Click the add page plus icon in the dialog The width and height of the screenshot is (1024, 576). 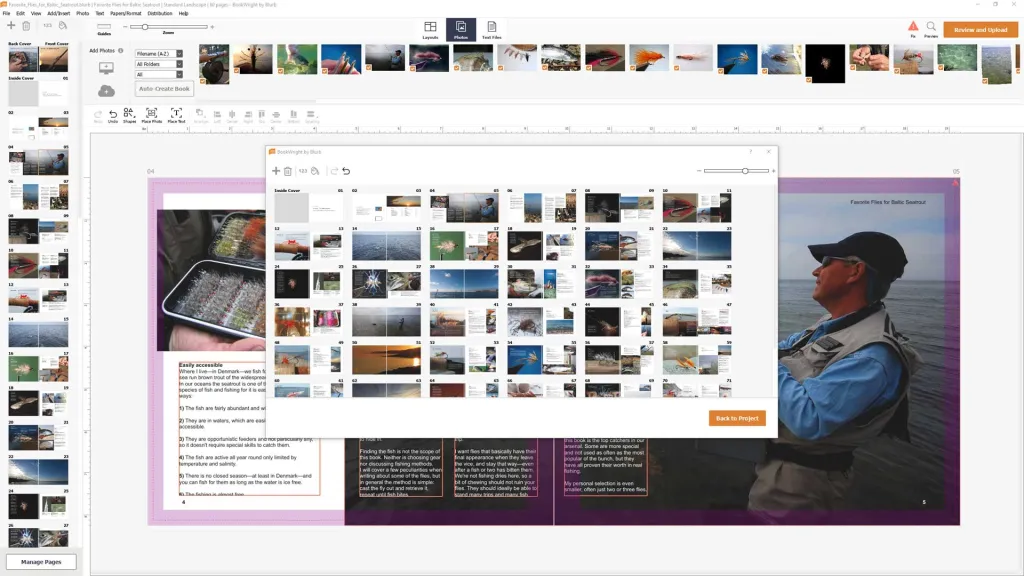tap(276, 171)
